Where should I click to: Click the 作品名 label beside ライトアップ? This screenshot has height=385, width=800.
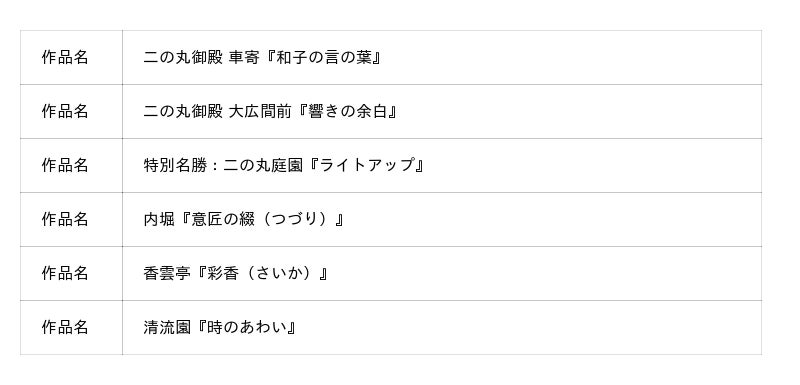(65, 165)
